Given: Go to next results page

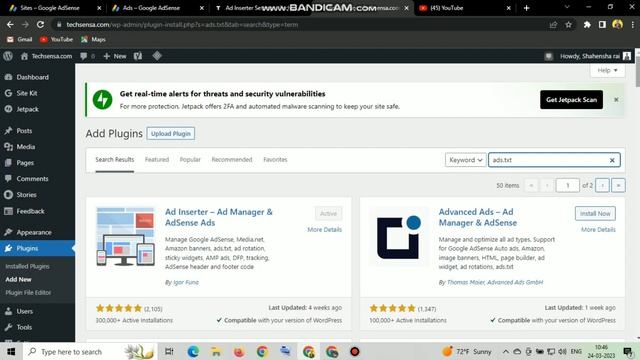Looking at the screenshot, I should point(602,185).
